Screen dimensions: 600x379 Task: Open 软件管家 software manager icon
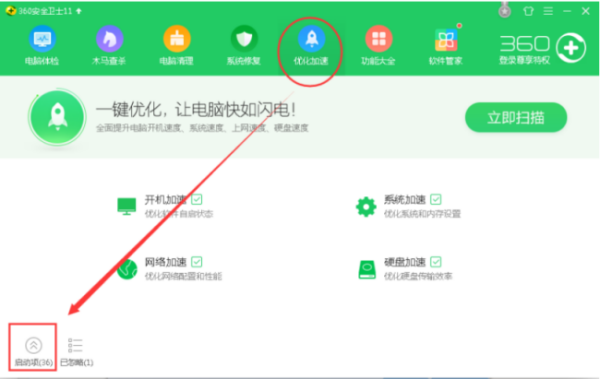tap(446, 39)
